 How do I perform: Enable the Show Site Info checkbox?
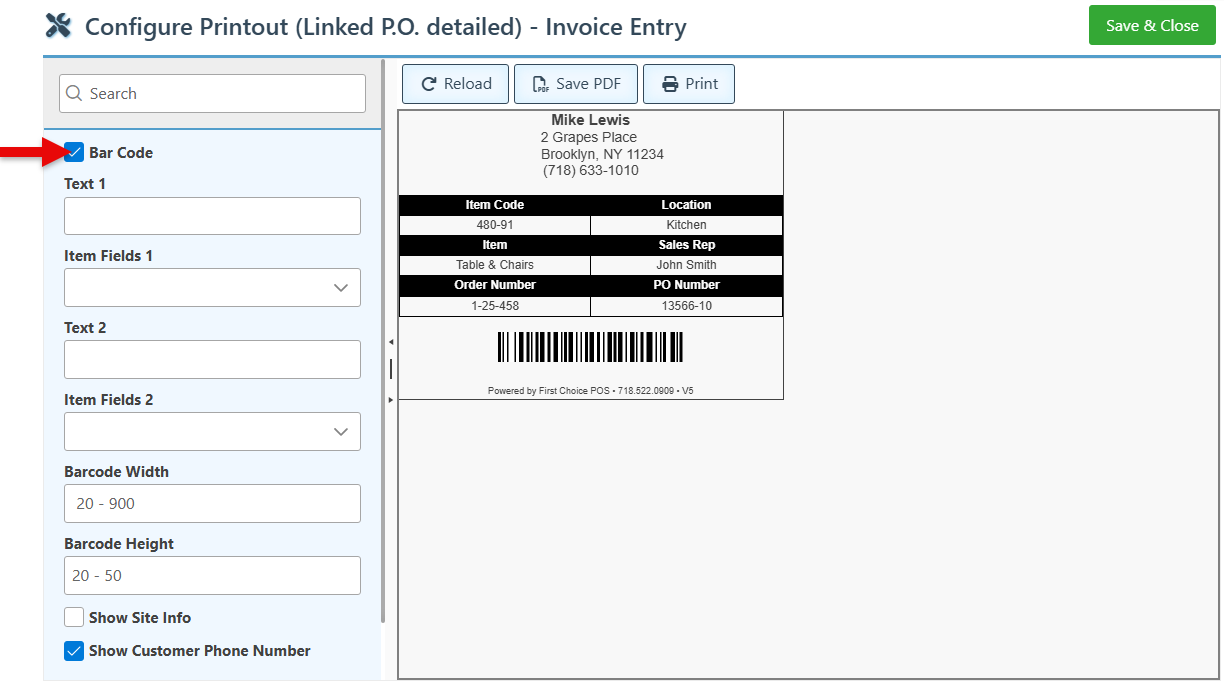coord(74,618)
